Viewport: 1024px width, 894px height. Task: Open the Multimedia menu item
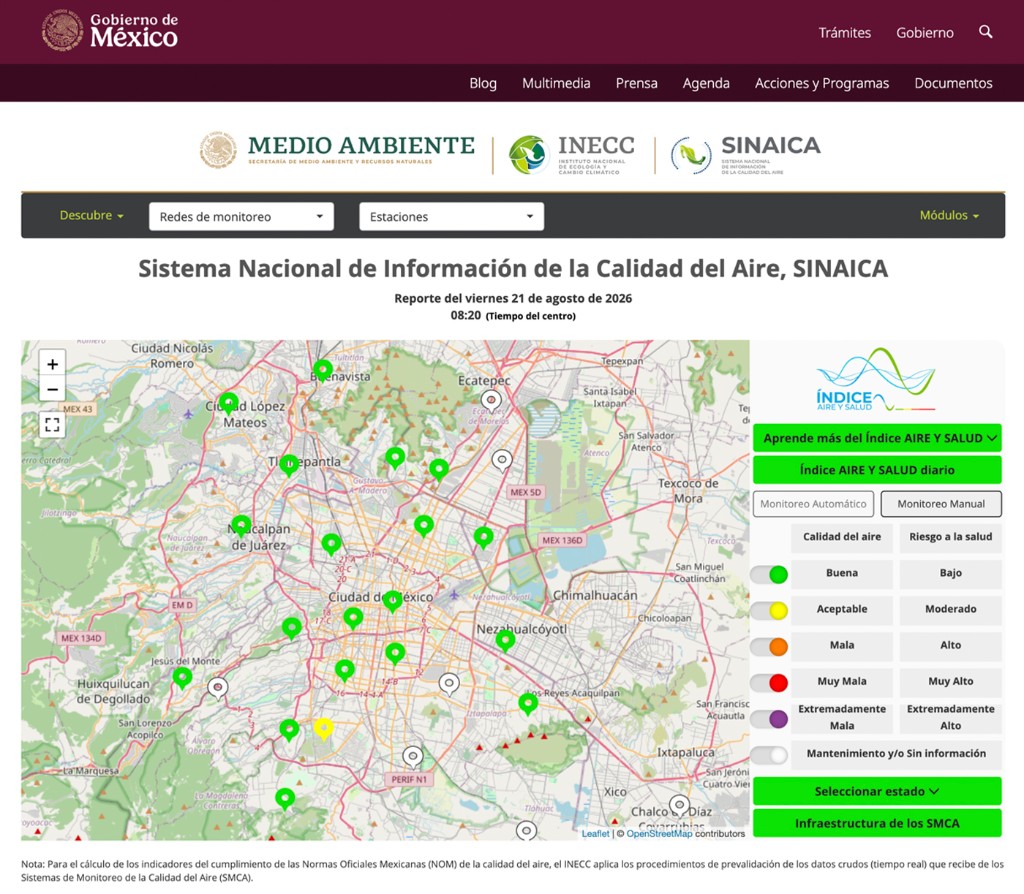556,83
